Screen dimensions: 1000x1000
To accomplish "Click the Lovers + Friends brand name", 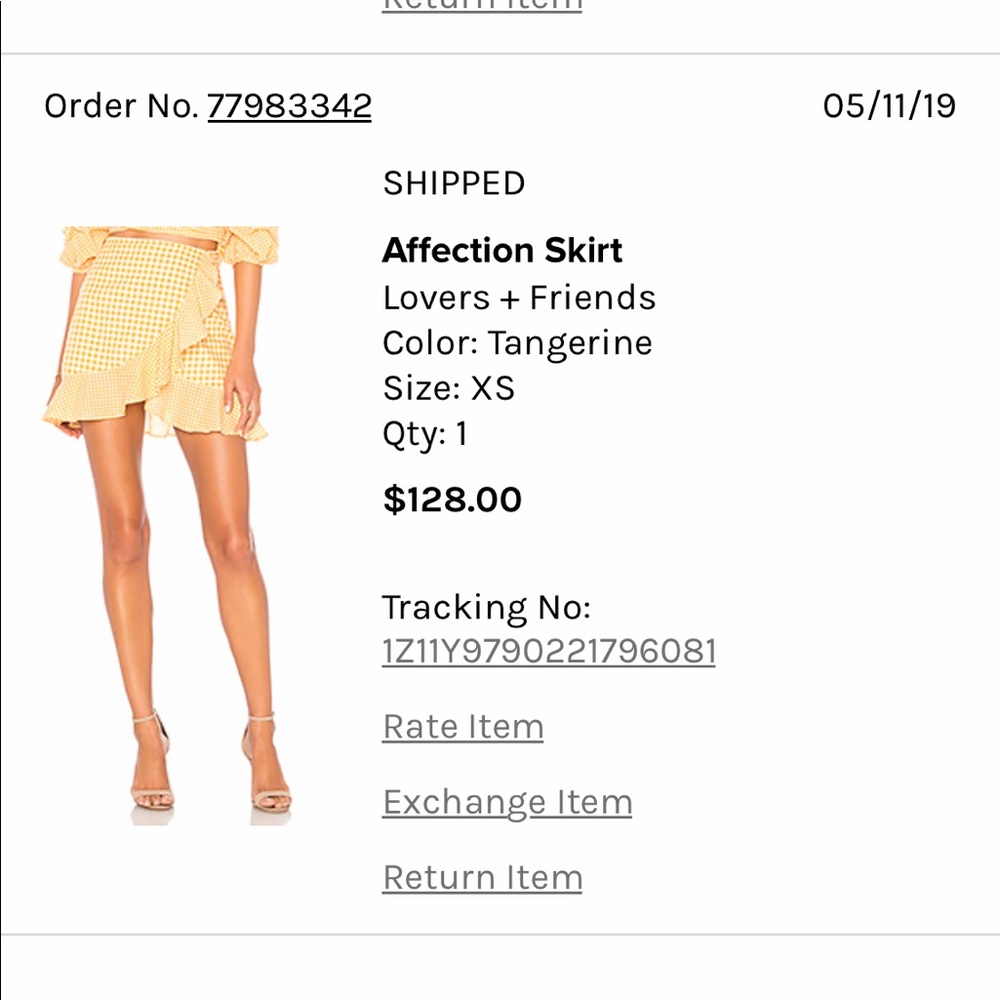I will pyautogui.click(x=519, y=298).
